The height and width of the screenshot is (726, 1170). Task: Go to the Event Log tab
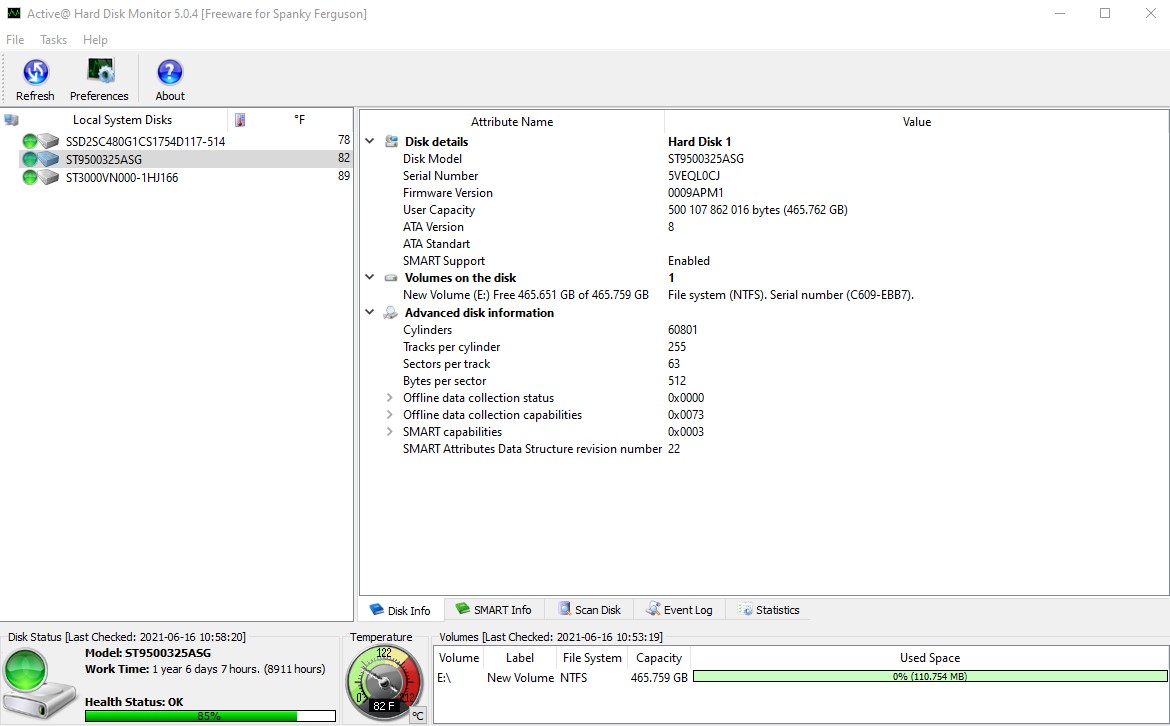click(679, 610)
